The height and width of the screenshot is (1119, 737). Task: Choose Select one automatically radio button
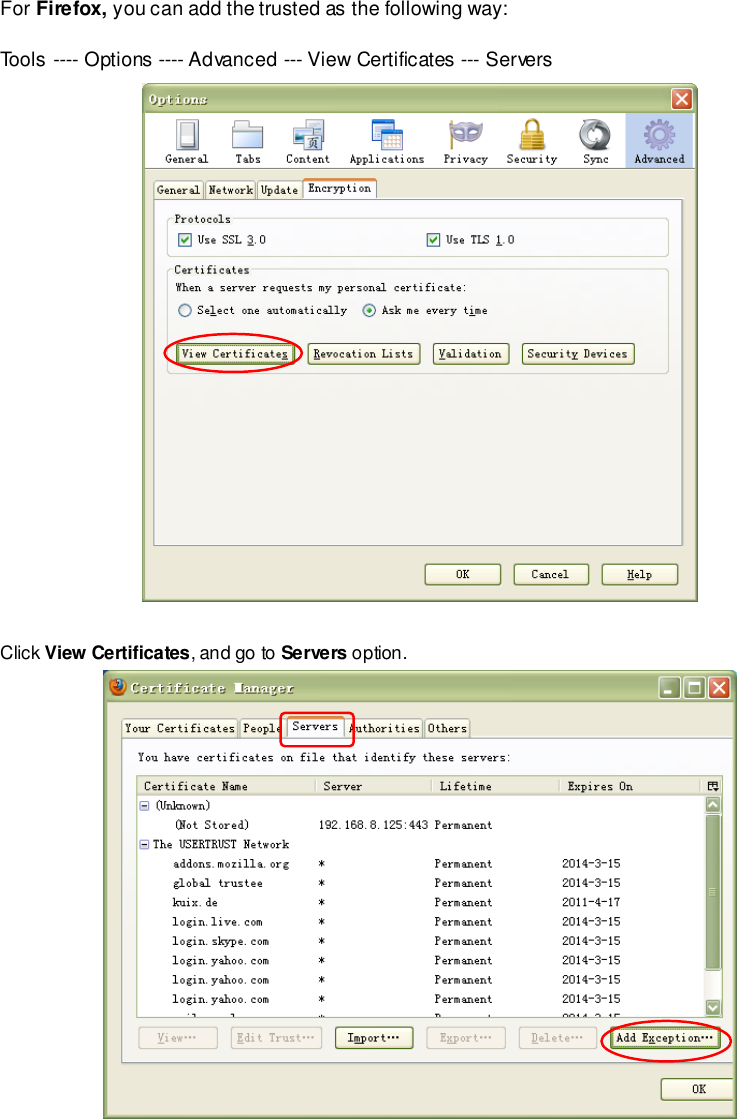point(185,310)
